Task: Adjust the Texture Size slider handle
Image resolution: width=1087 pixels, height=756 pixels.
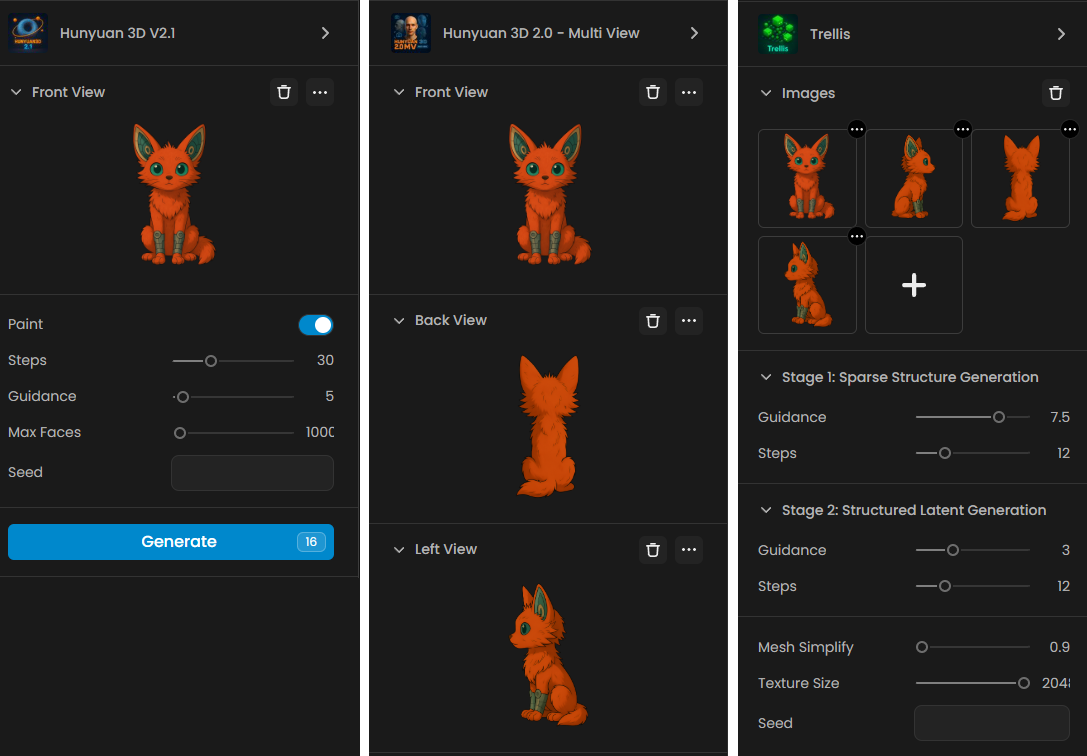Action: tap(1023, 684)
